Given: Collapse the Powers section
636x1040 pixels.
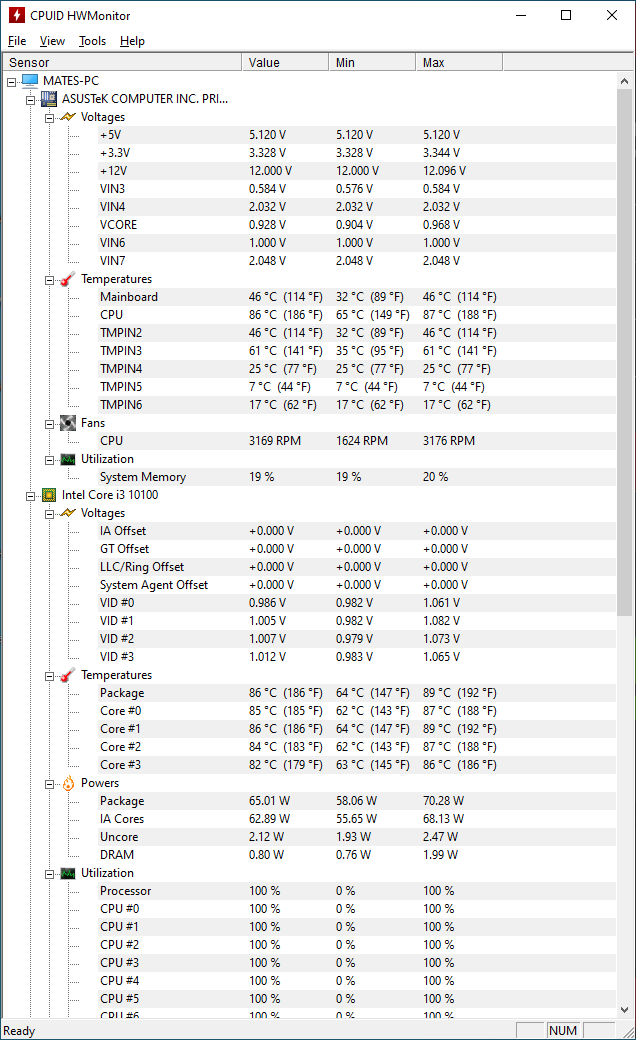Looking at the screenshot, I should (x=50, y=783).
